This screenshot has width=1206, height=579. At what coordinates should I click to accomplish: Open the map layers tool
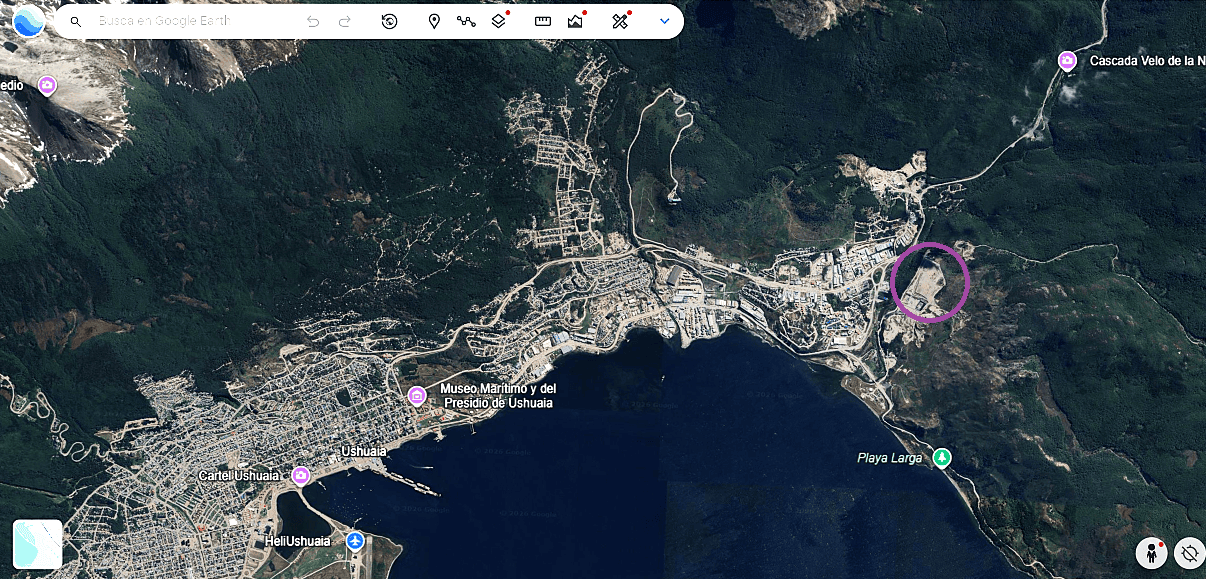pyautogui.click(x=499, y=21)
